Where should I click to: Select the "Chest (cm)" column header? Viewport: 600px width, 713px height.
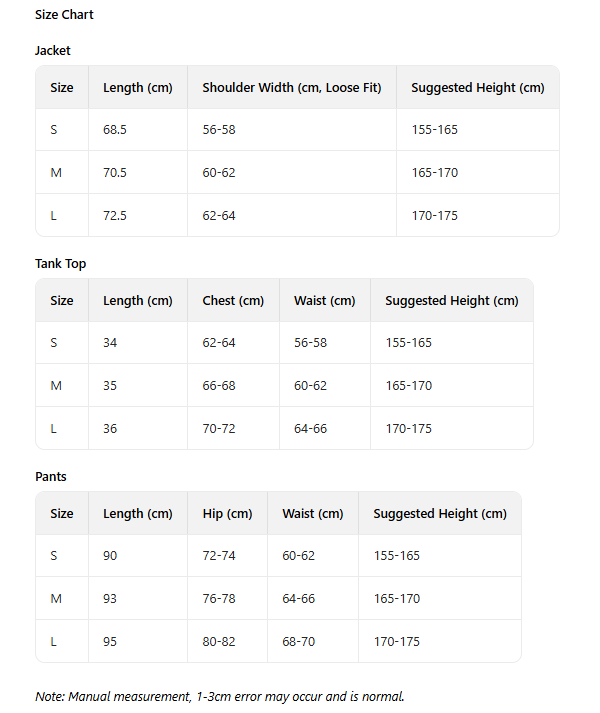click(x=233, y=301)
